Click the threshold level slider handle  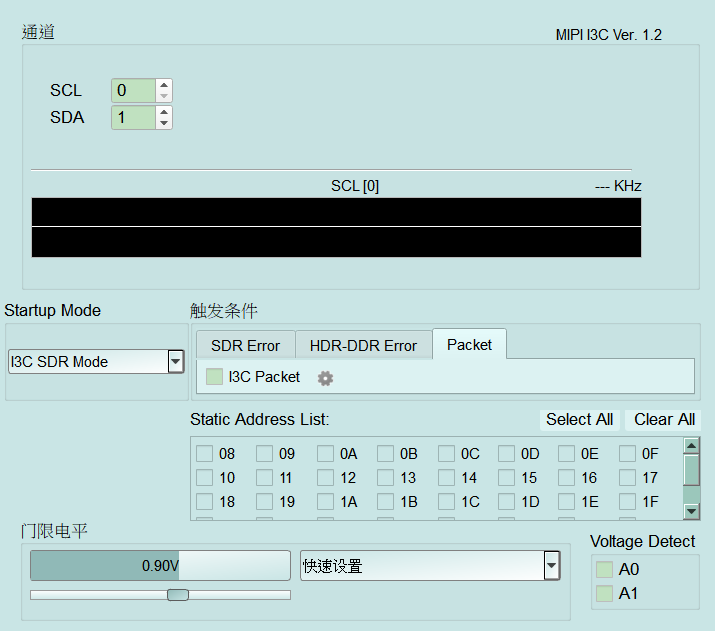tap(178, 595)
